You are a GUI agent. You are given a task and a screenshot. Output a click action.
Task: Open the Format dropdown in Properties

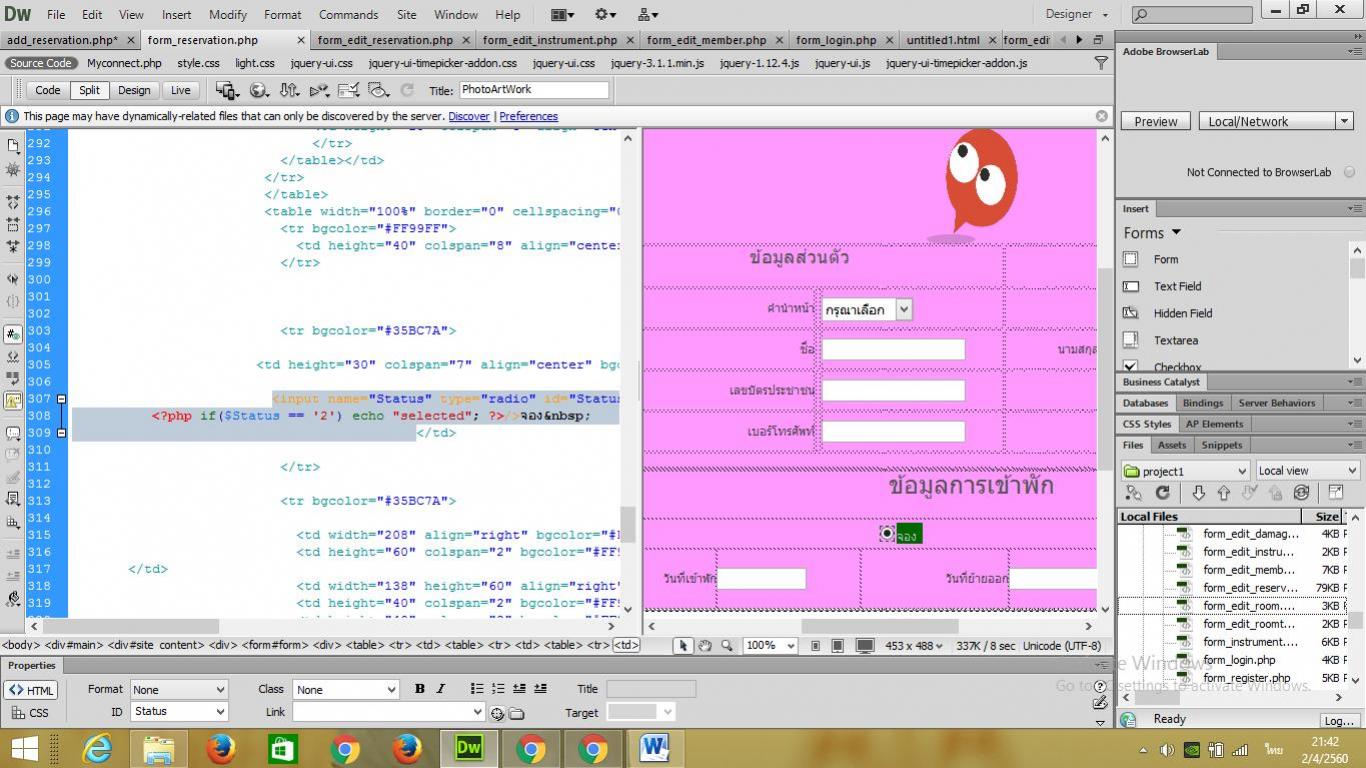click(x=179, y=689)
